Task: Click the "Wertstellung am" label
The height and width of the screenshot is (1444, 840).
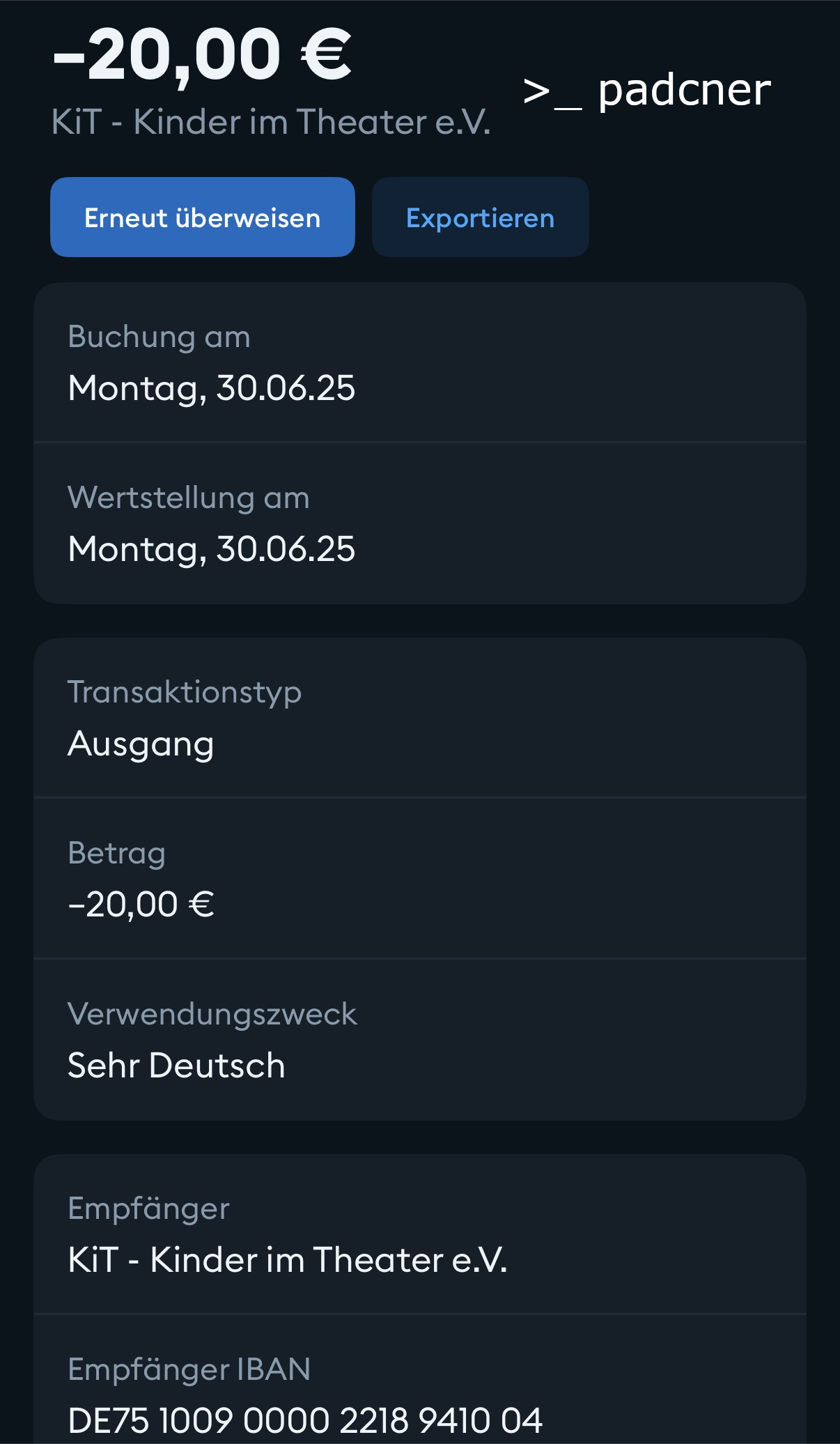Action: [188, 498]
